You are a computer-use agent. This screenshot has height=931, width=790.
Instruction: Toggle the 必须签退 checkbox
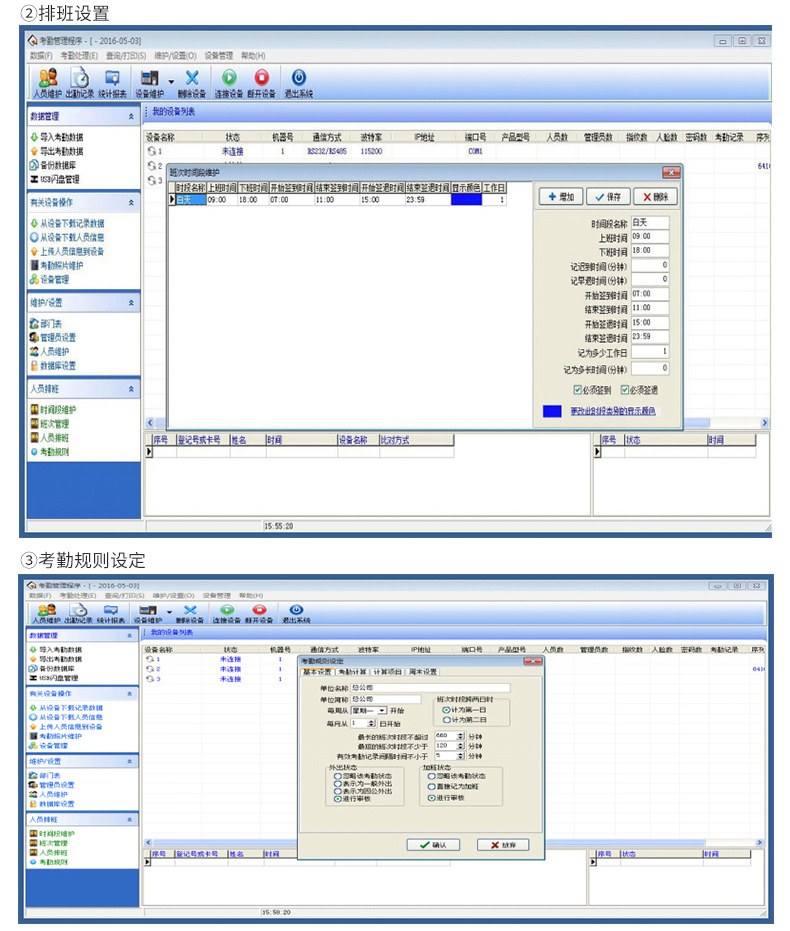coord(626,390)
